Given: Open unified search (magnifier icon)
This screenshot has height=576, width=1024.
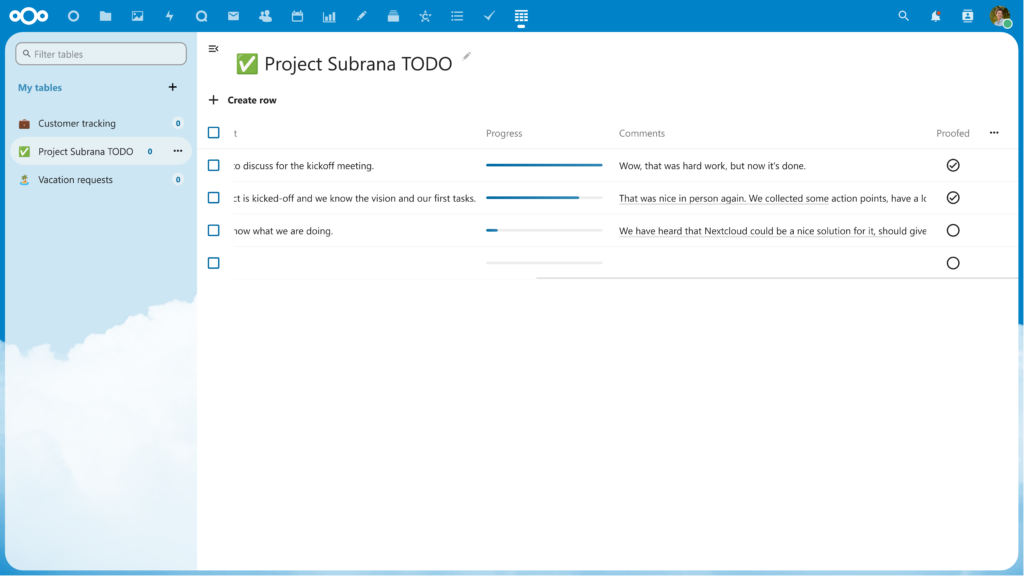Looking at the screenshot, I should click(903, 16).
